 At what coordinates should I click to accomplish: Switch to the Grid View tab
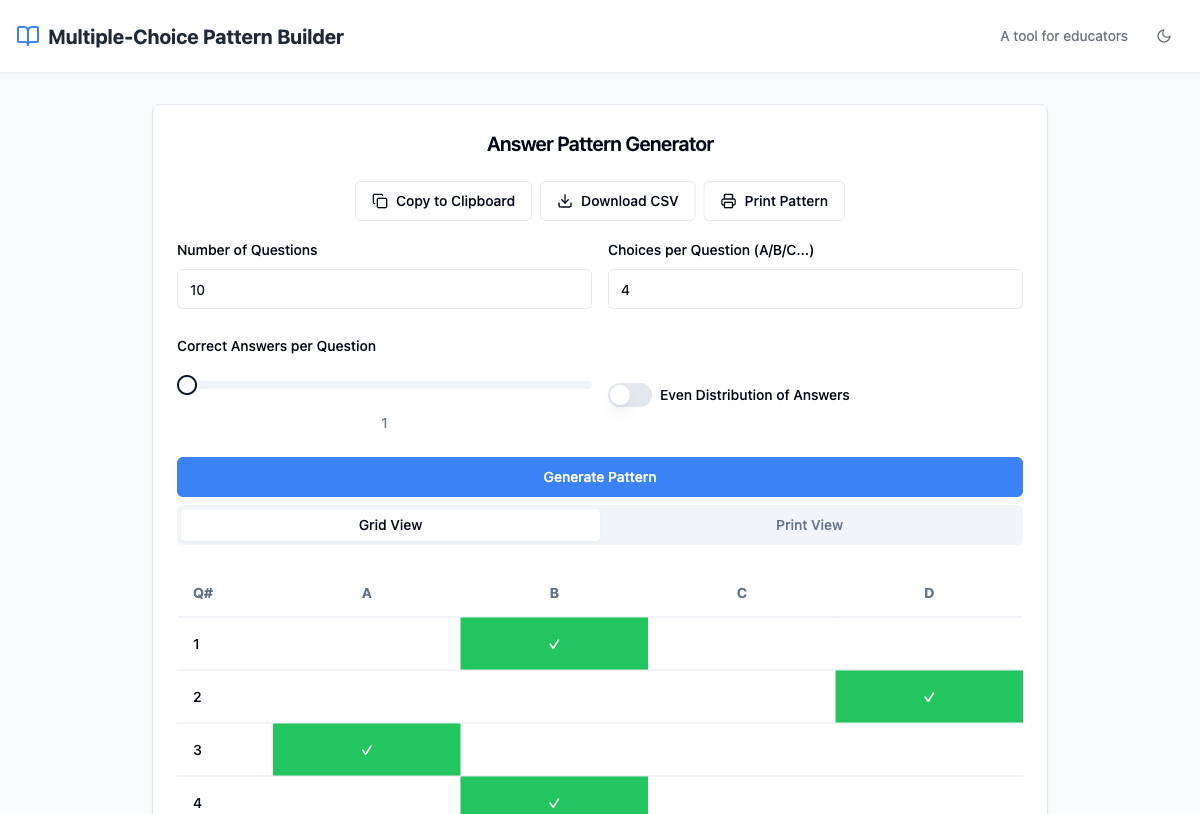point(390,525)
